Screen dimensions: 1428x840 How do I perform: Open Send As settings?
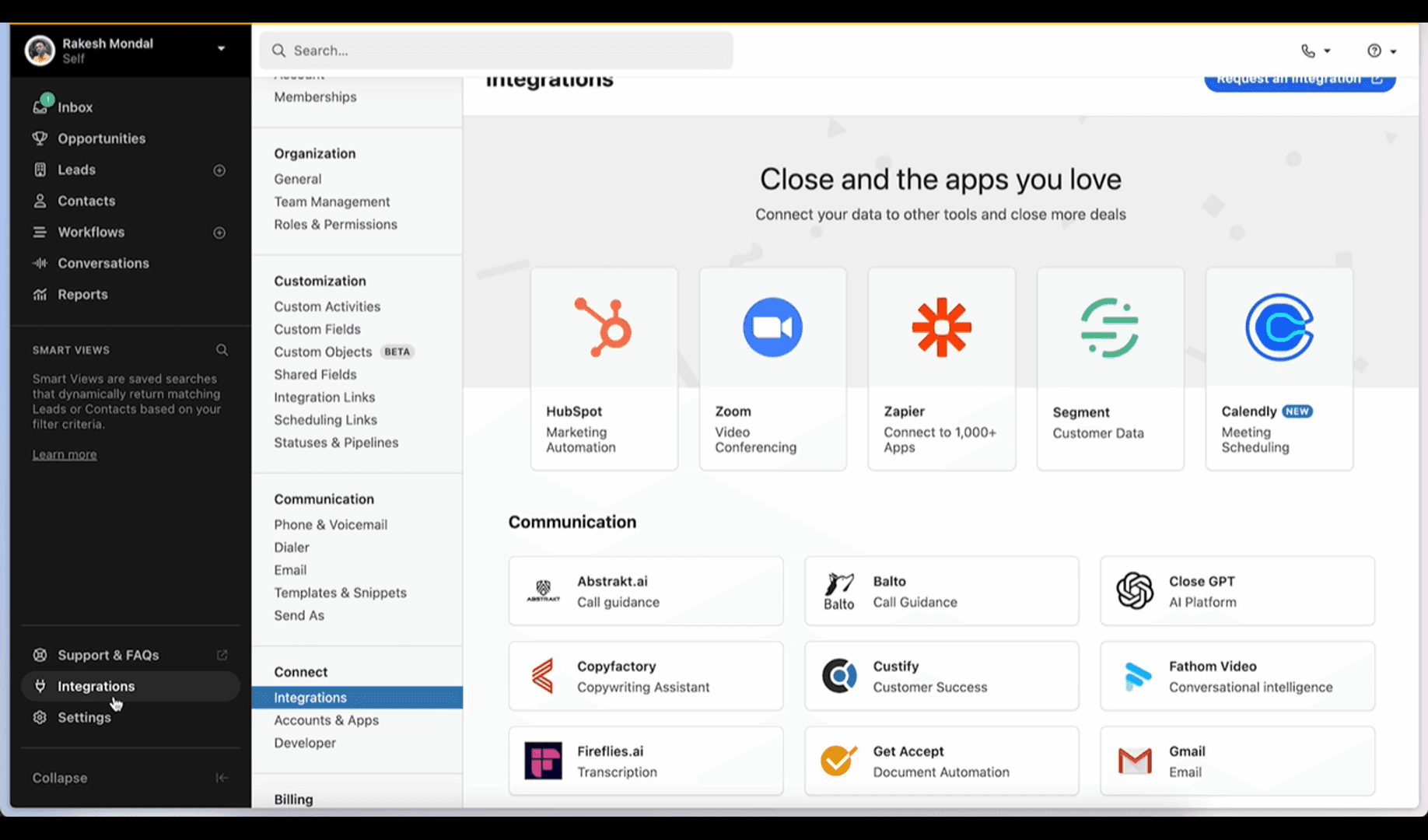299,614
